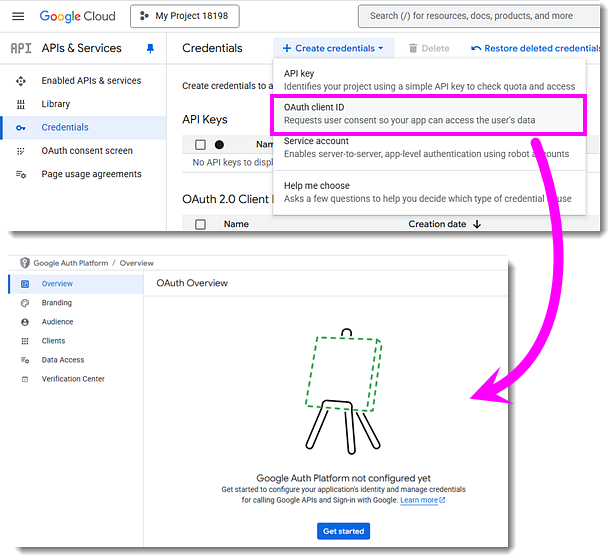Click the plus icon in Create credentials
This screenshot has width=608, height=556.
click(287, 48)
